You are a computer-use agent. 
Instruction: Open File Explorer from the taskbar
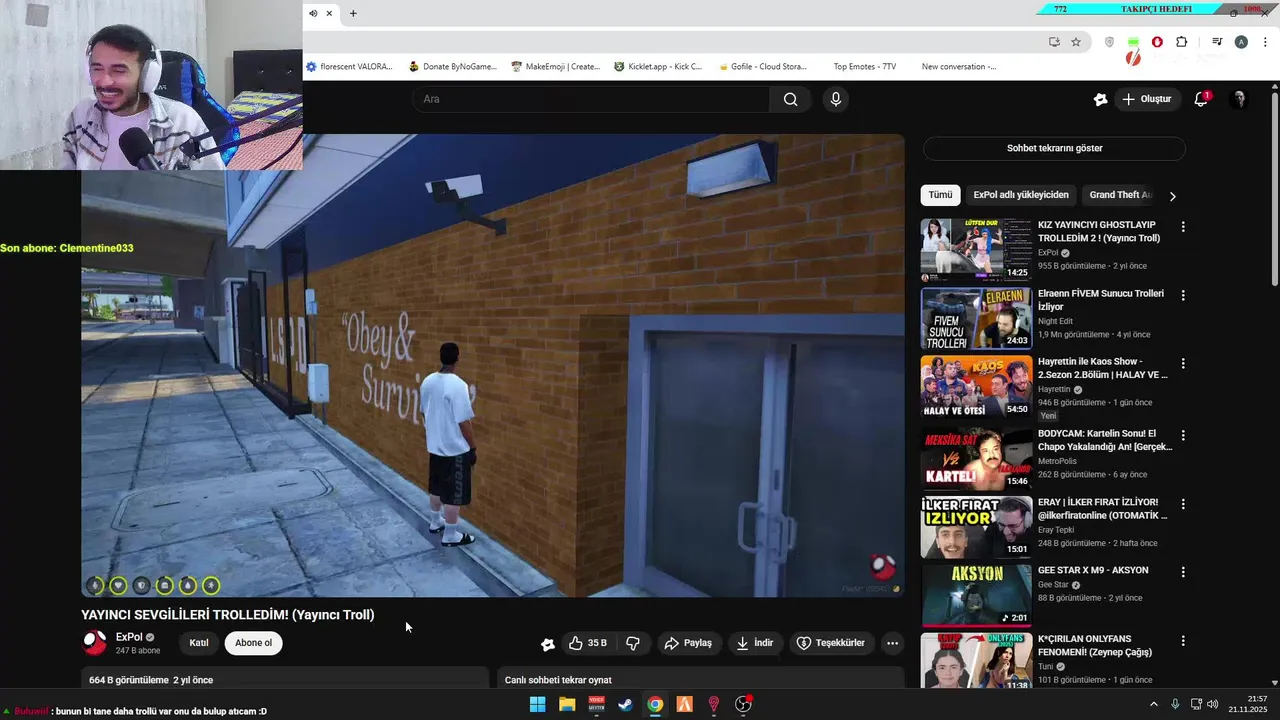pos(567,704)
